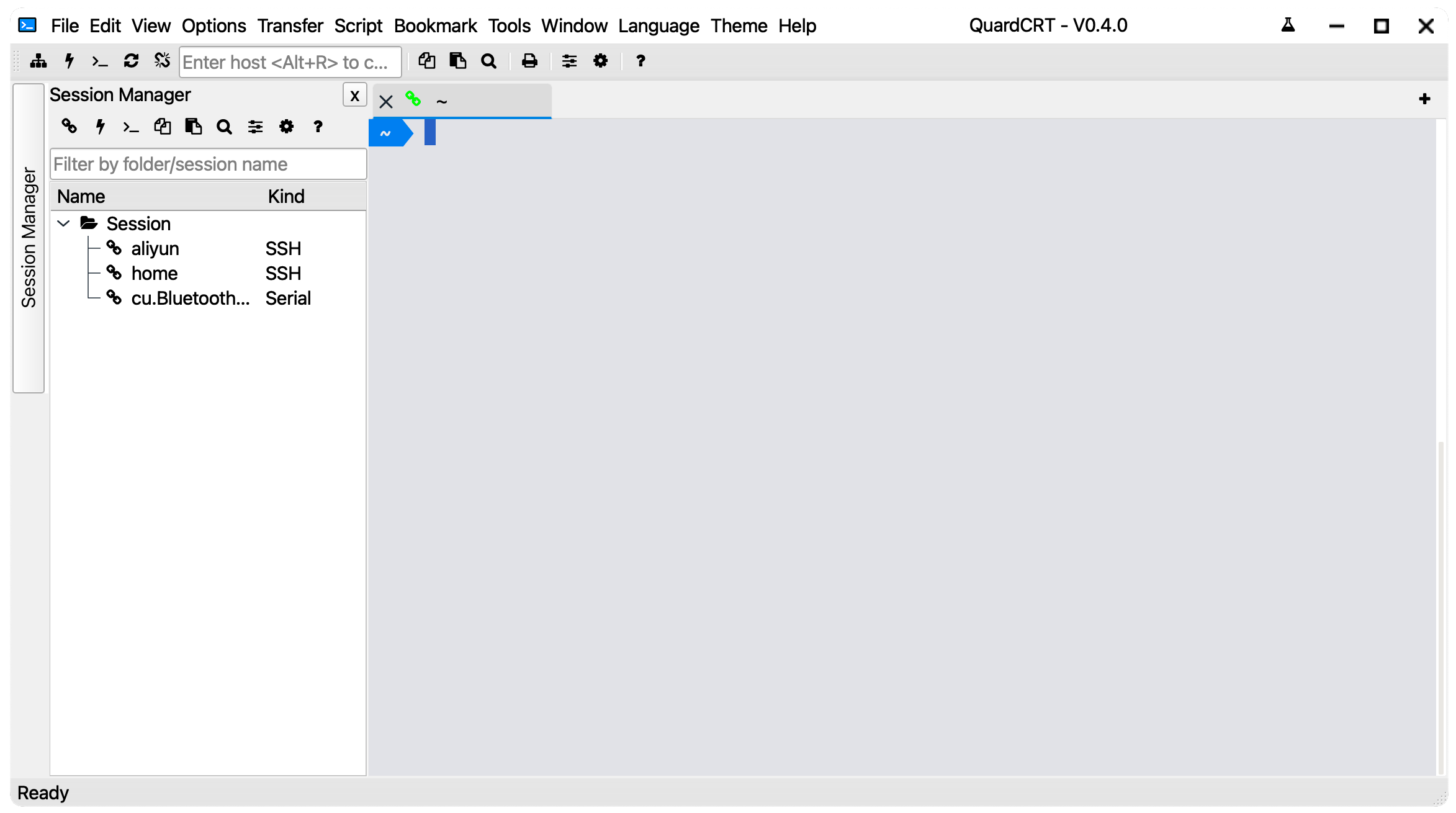
Task: Select the aliyun SSH session
Action: [x=155, y=248]
